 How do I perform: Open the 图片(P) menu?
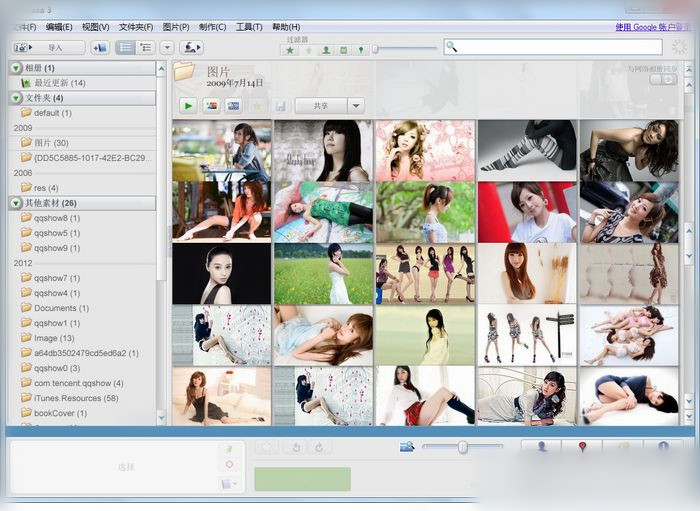click(176, 27)
